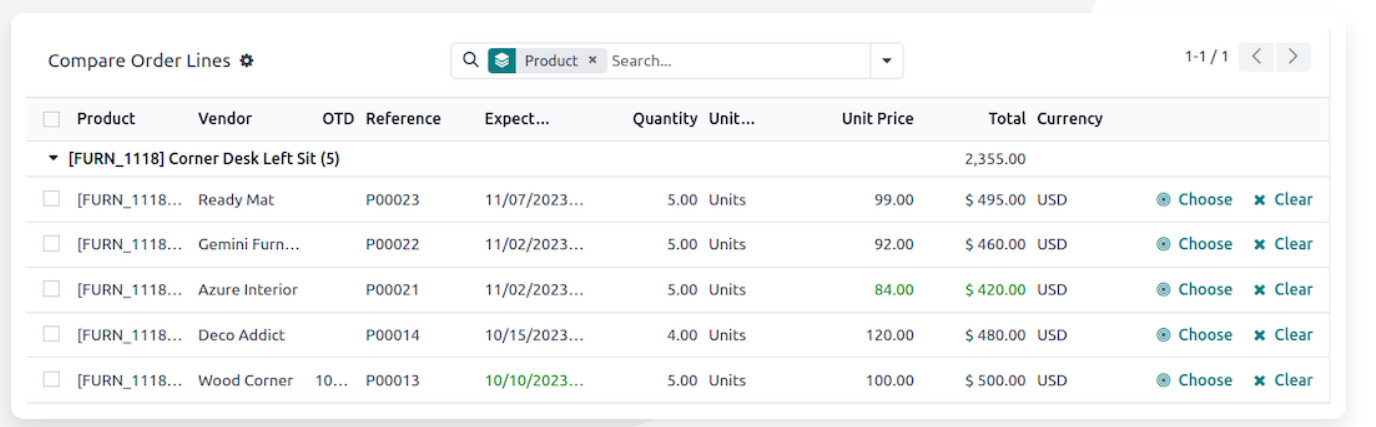Sort by Vendor column header
The height and width of the screenshot is (427, 1376).
pyautogui.click(x=225, y=118)
